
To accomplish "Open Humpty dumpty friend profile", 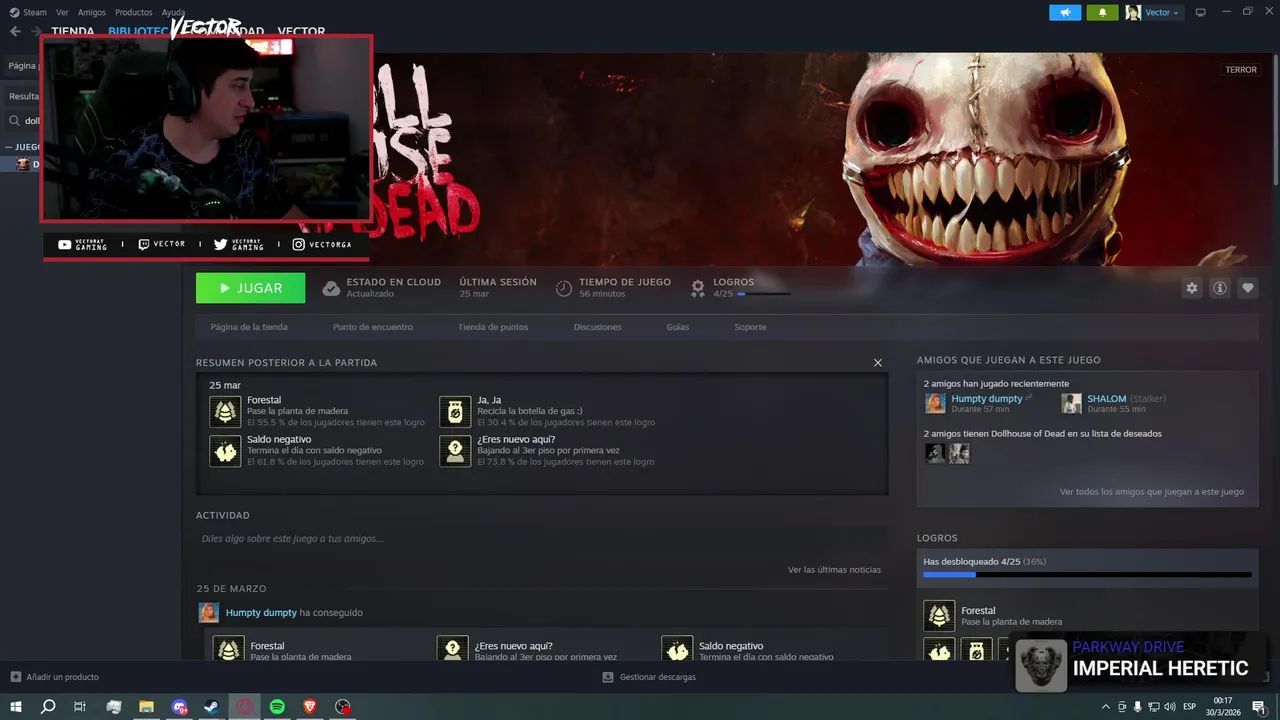I will (x=987, y=398).
